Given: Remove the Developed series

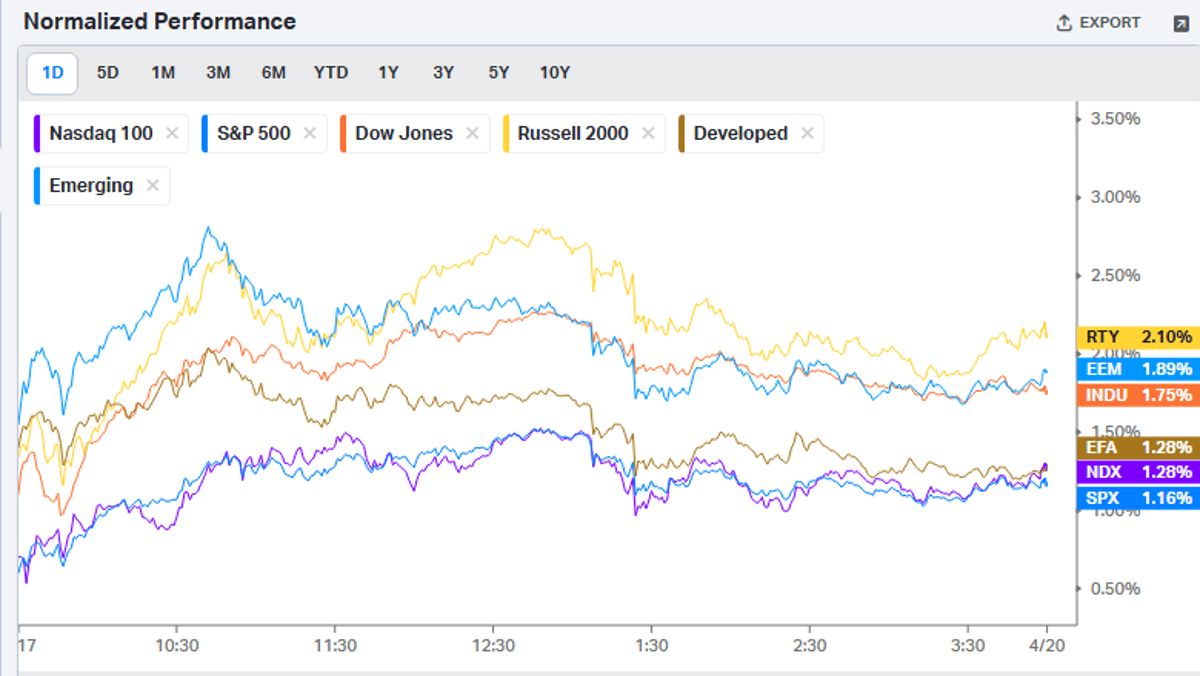Looking at the screenshot, I should point(806,132).
